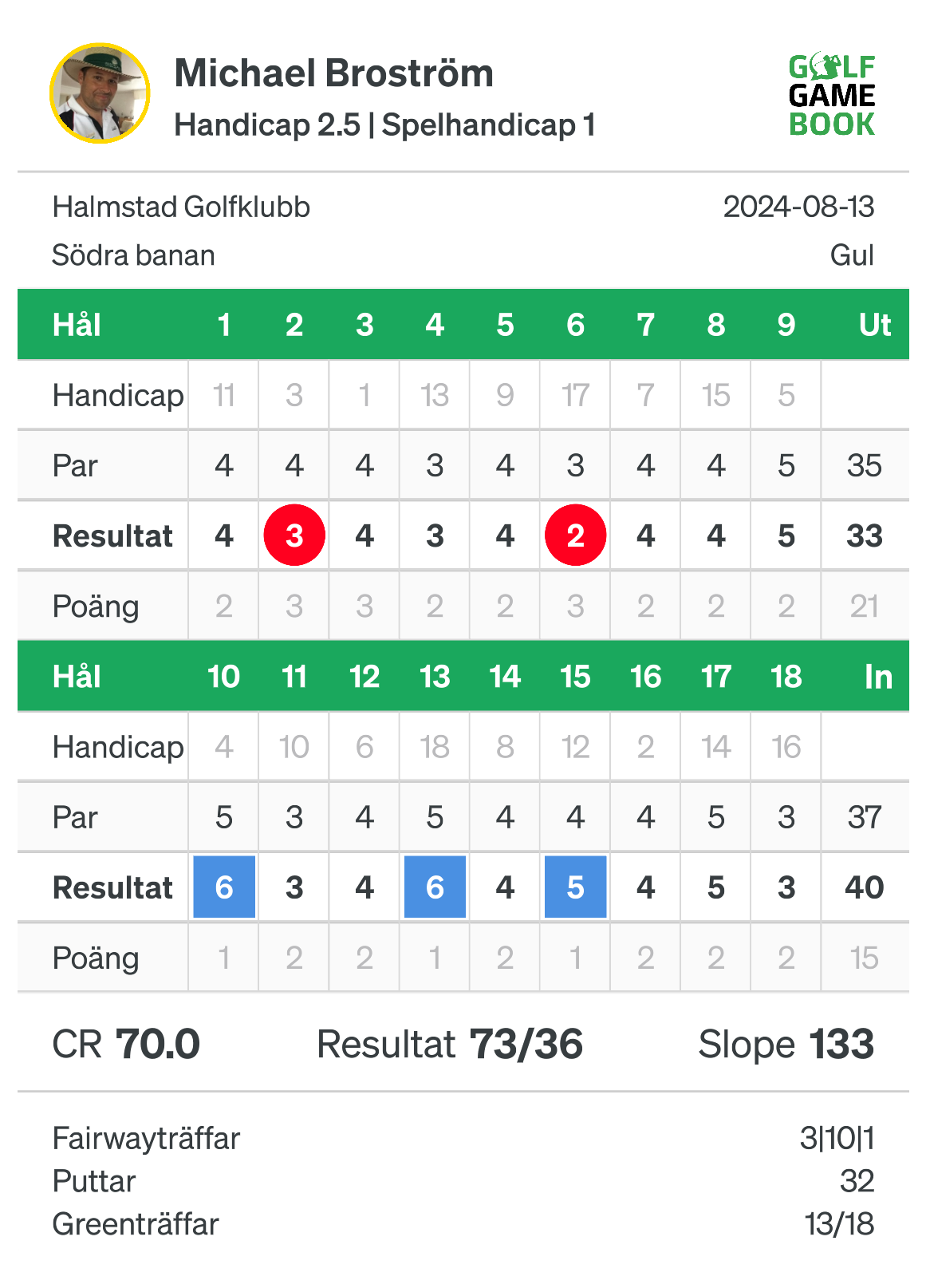Tap the blue bogey square on hole 15
Screen dimensions: 926x1288
coord(576,887)
